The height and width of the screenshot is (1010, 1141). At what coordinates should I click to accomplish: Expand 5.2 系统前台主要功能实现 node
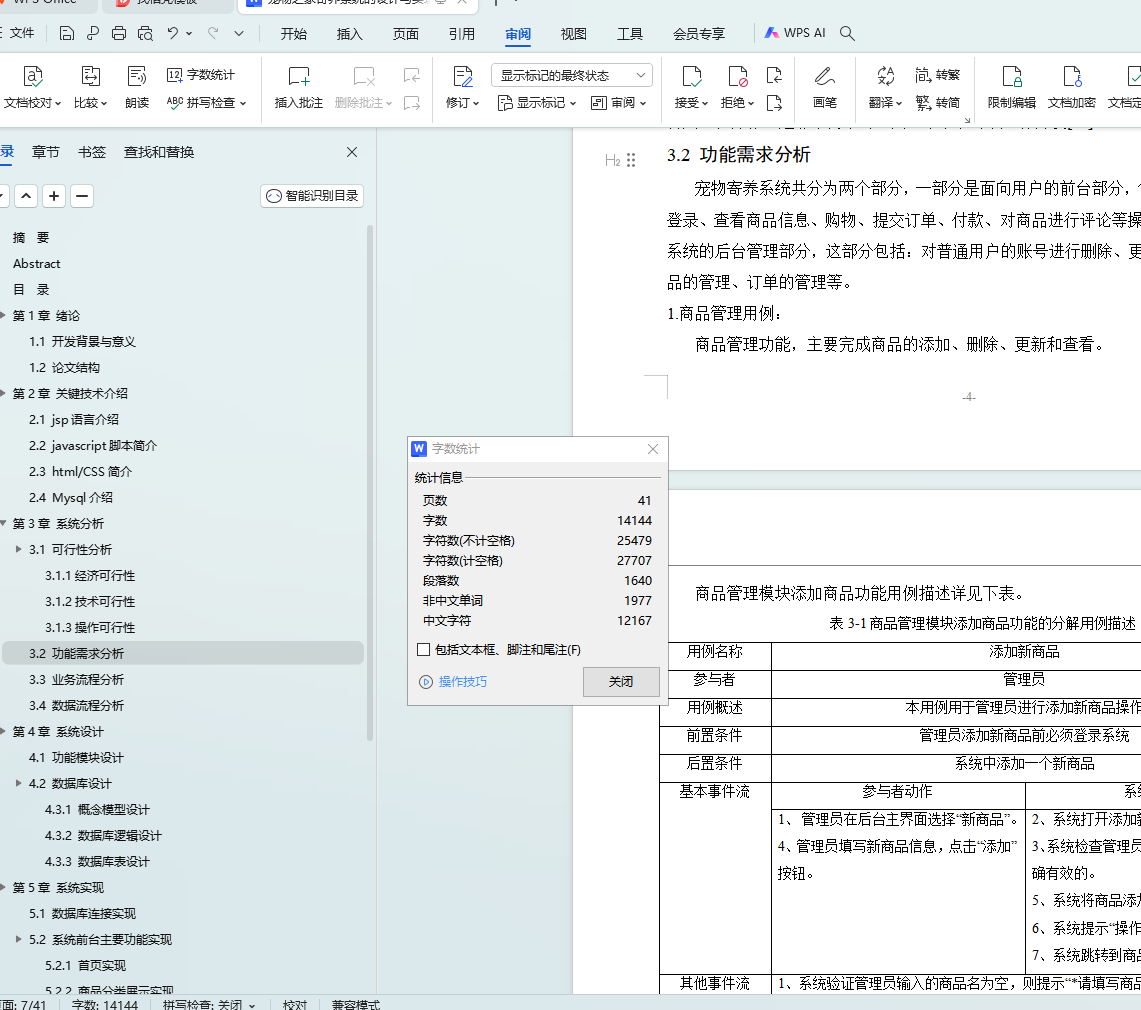tap(18, 939)
